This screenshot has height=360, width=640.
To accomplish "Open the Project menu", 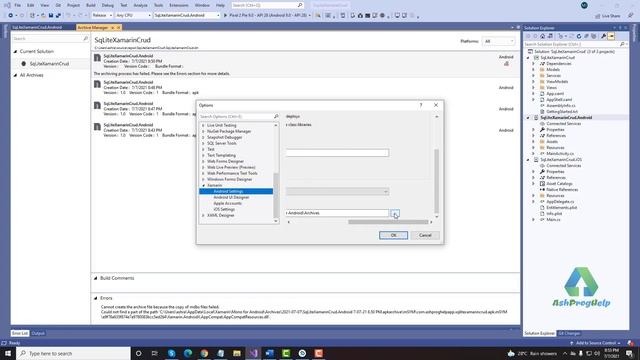I will click(73, 5).
